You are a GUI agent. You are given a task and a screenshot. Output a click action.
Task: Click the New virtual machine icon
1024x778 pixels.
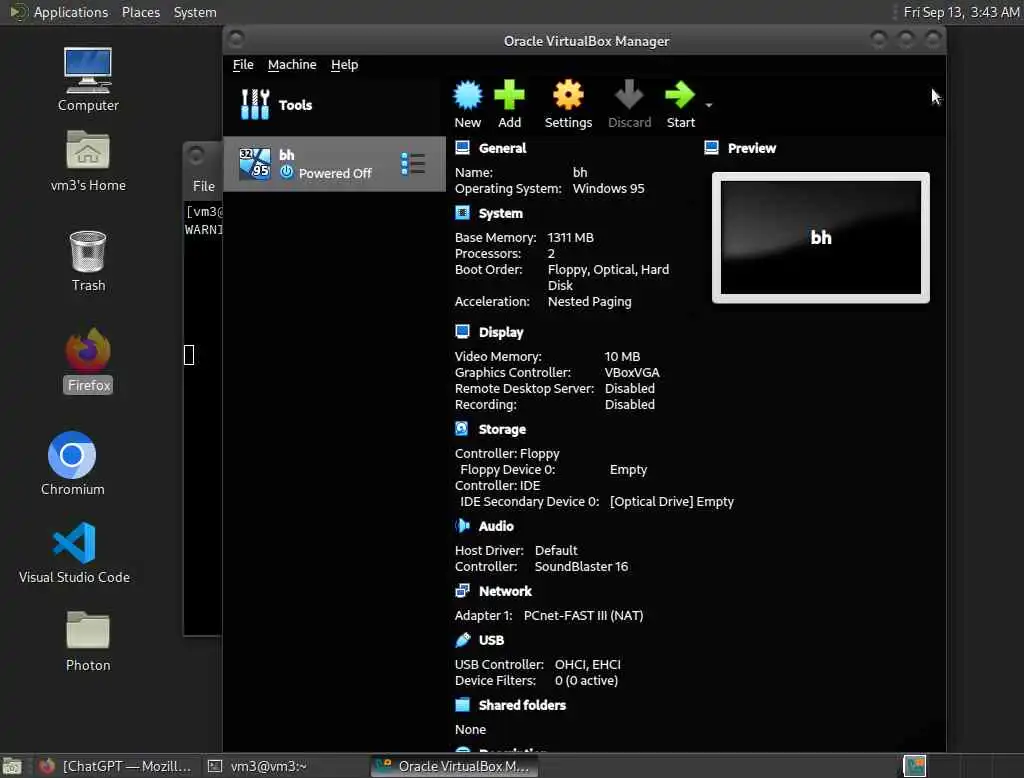pyautogui.click(x=468, y=96)
